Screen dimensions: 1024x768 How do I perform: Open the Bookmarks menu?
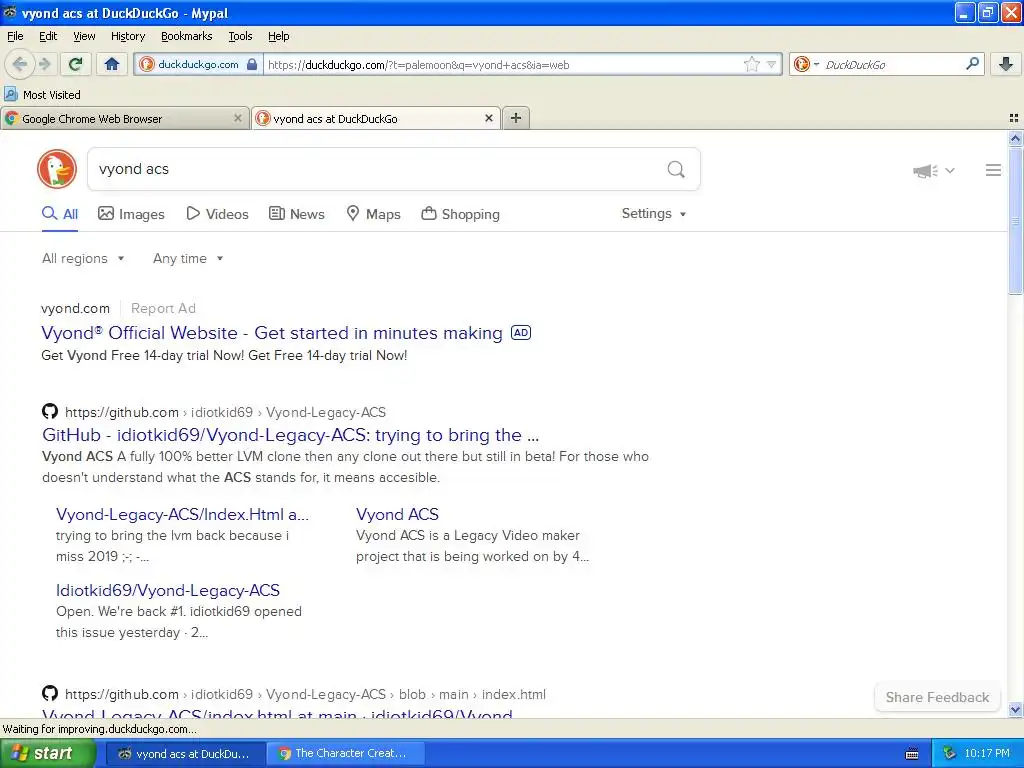(x=187, y=36)
